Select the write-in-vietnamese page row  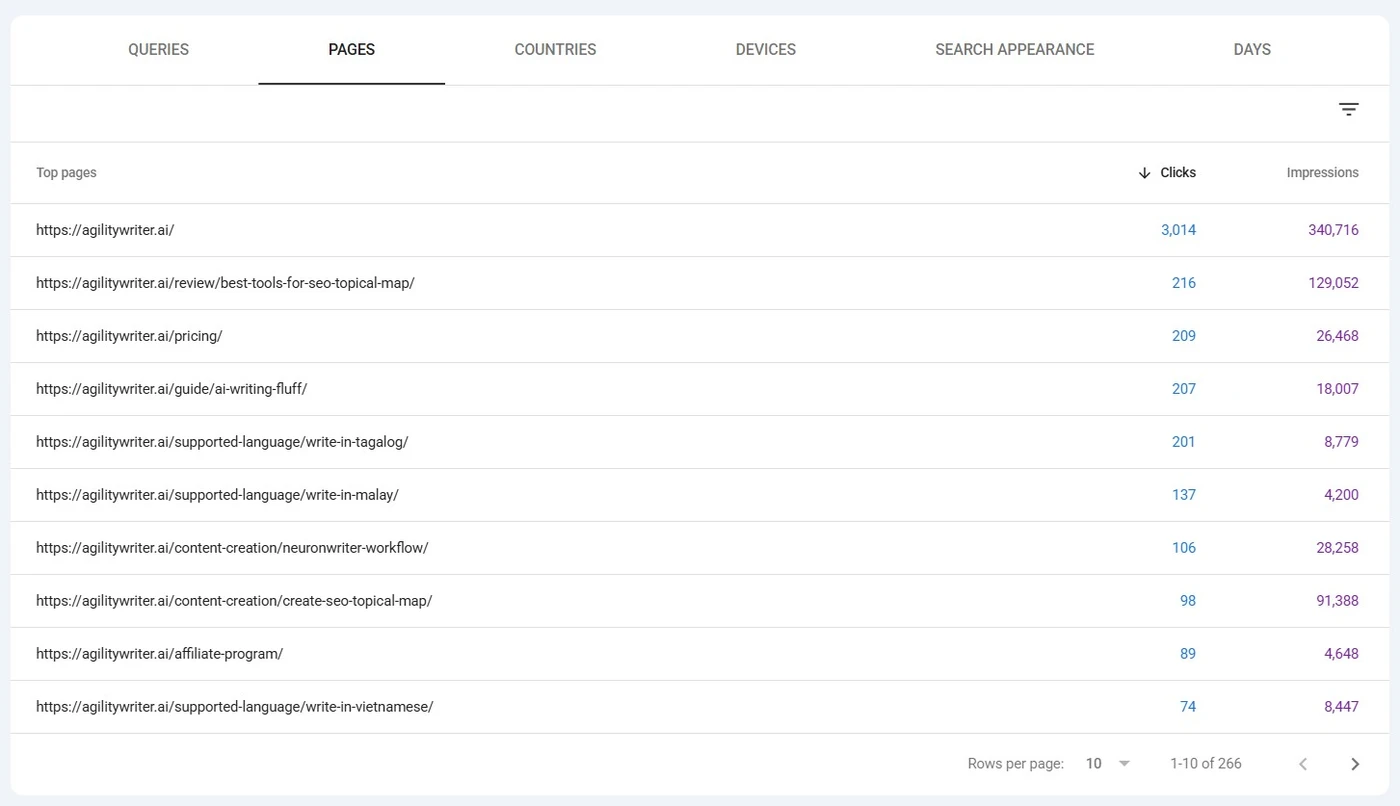(700, 707)
